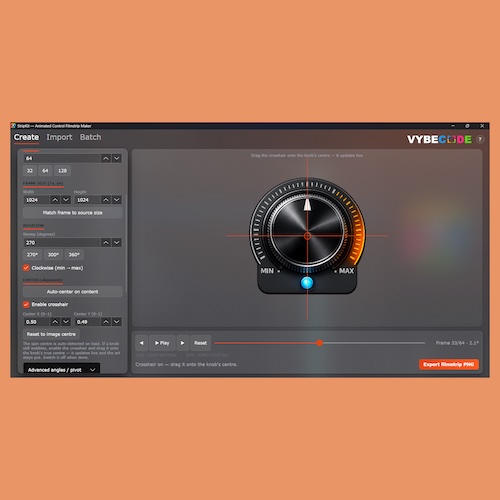
Task: Click Export filmstrip PNG
Action: coord(449,364)
